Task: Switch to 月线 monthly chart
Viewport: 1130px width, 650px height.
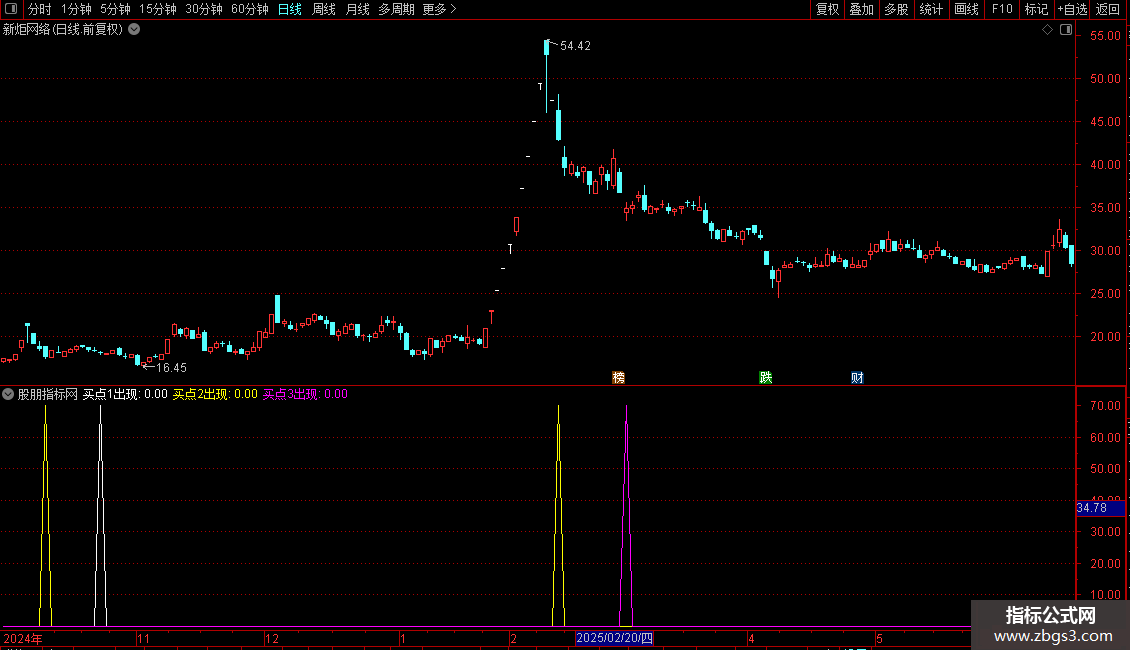Action: click(x=357, y=9)
